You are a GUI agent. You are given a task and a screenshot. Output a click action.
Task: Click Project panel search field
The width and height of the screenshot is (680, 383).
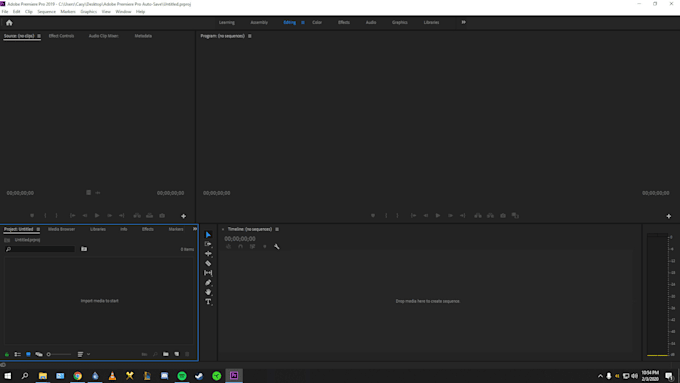click(40, 249)
